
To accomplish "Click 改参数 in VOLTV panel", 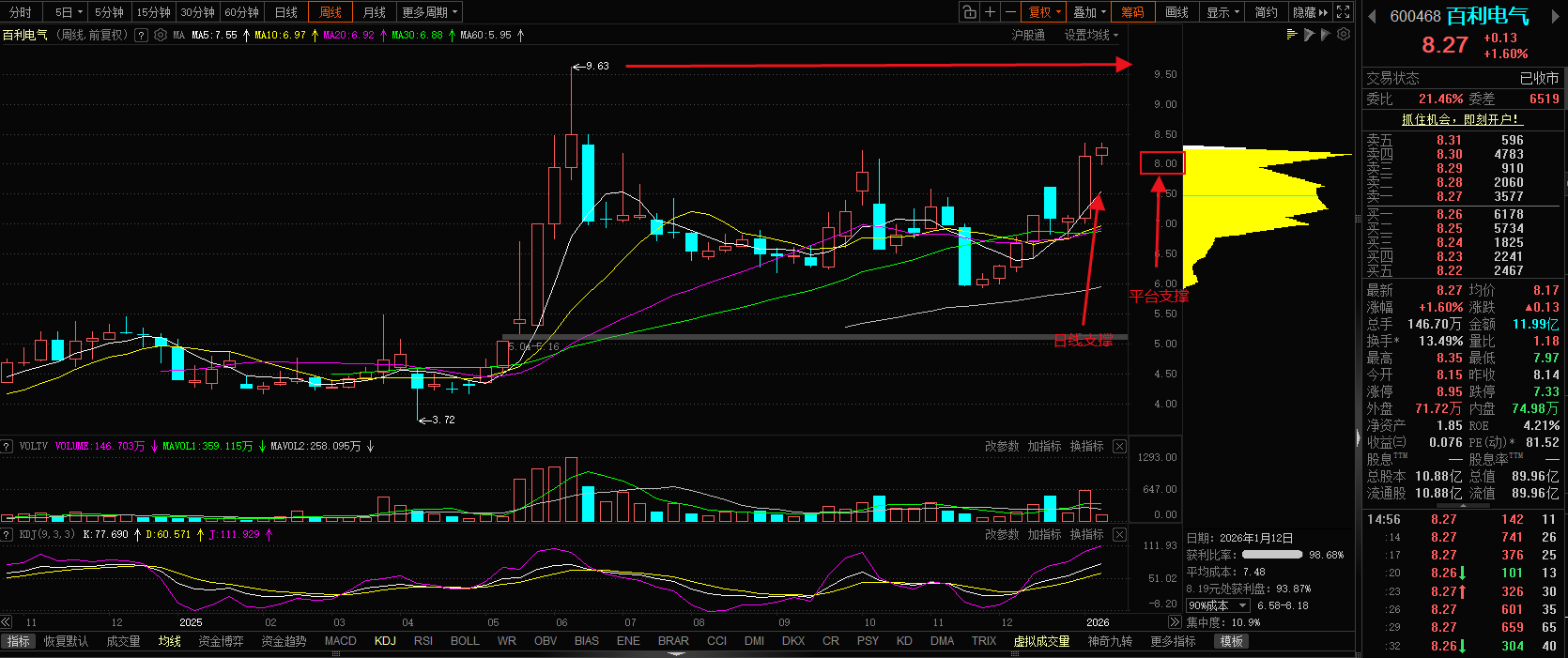I will coord(1002,446).
